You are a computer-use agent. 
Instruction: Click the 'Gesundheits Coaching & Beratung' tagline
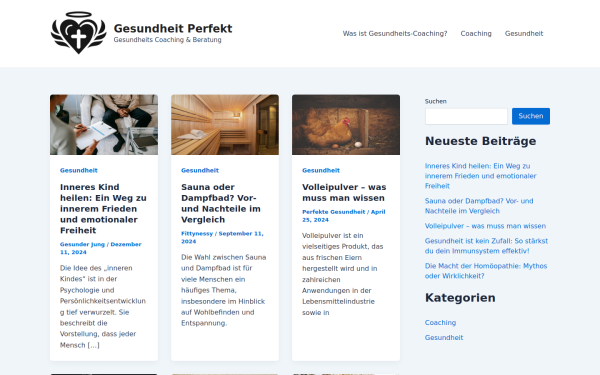[167, 40]
